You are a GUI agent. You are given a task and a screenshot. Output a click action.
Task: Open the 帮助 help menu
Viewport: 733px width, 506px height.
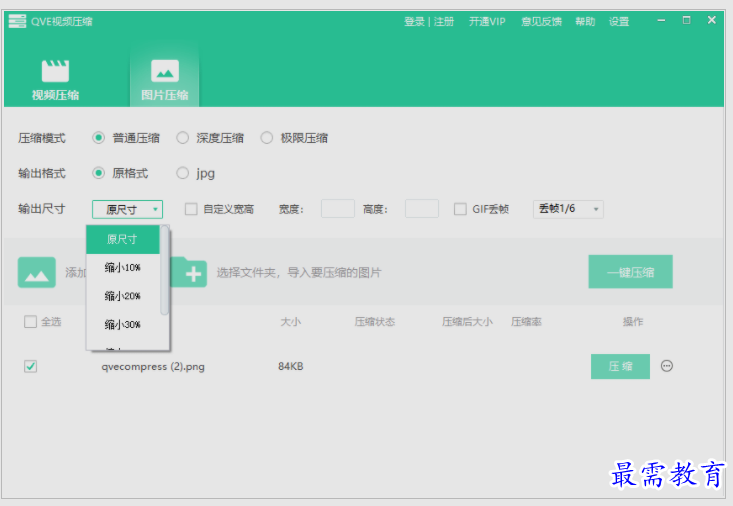(x=585, y=21)
